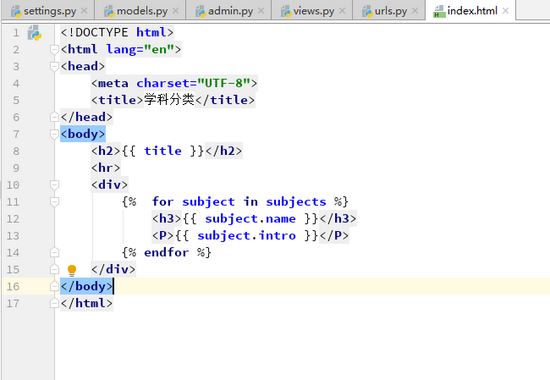Collapse the html tag fold on line 2
This screenshot has width=550, height=380.
54,49
